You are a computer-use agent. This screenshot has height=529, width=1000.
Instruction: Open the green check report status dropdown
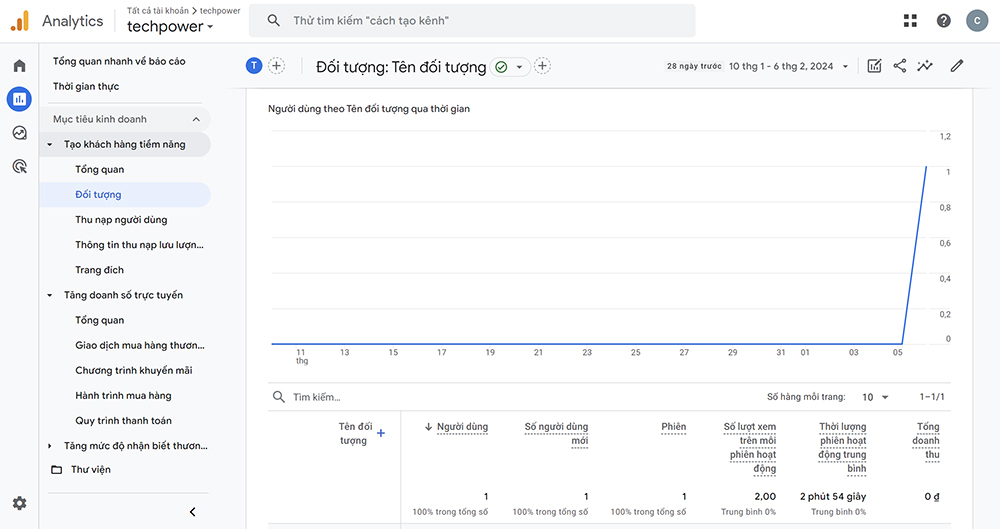509,67
